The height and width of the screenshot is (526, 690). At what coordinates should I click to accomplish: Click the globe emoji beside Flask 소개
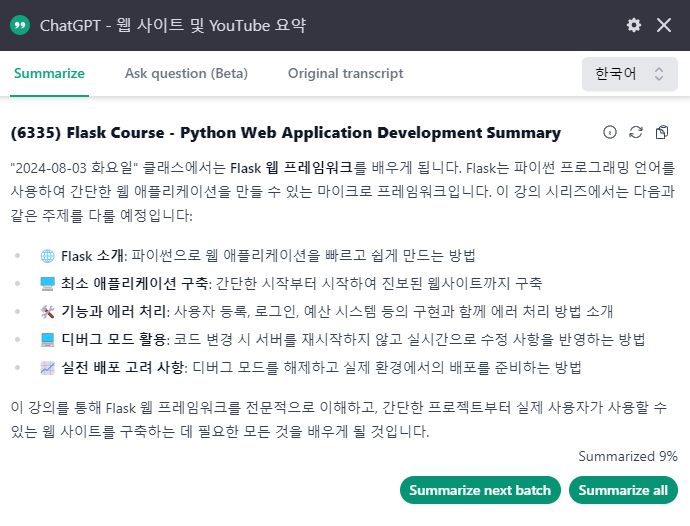(x=47, y=256)
